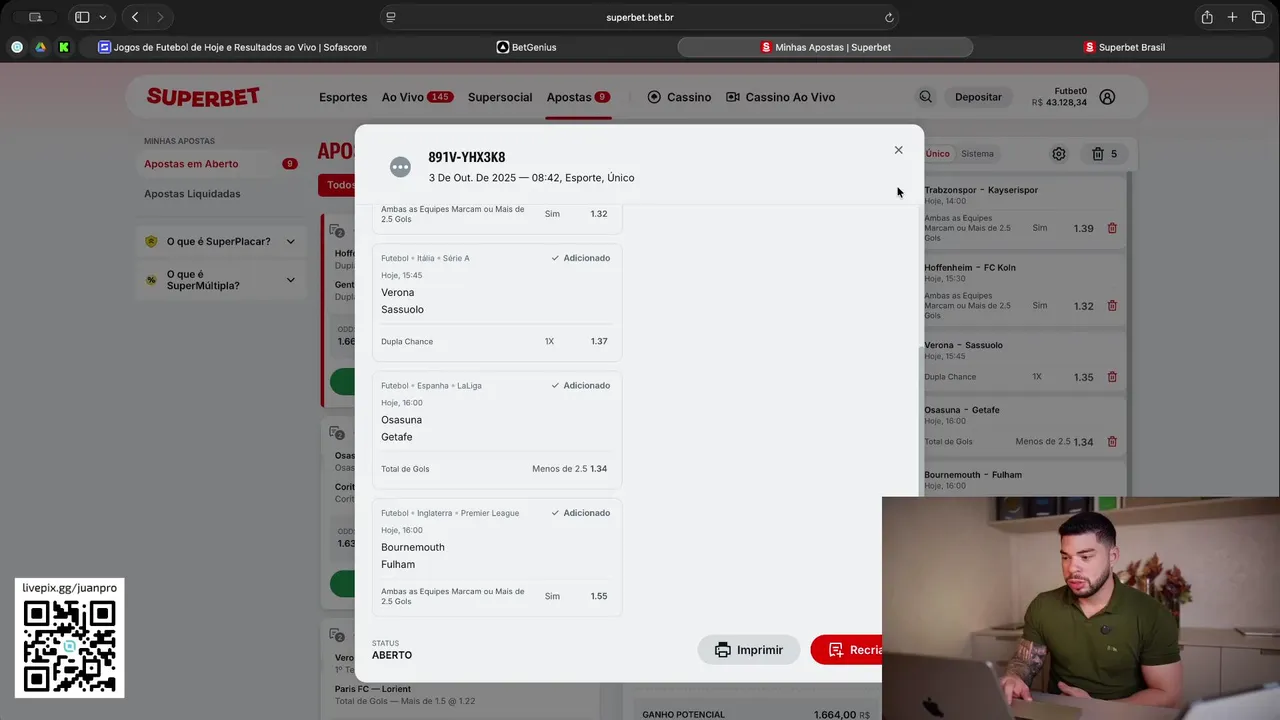Open the user account profile icon
1280x720 pixels.
[x=1107, y=97]
